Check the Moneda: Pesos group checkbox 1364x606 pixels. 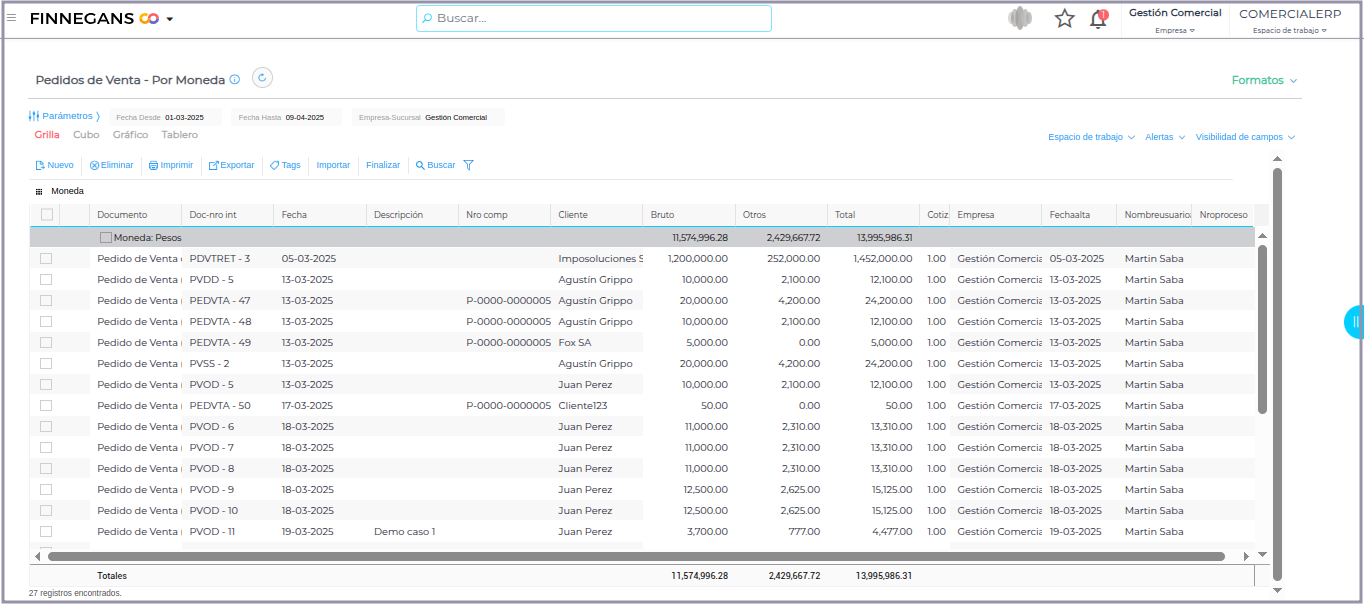106,238
